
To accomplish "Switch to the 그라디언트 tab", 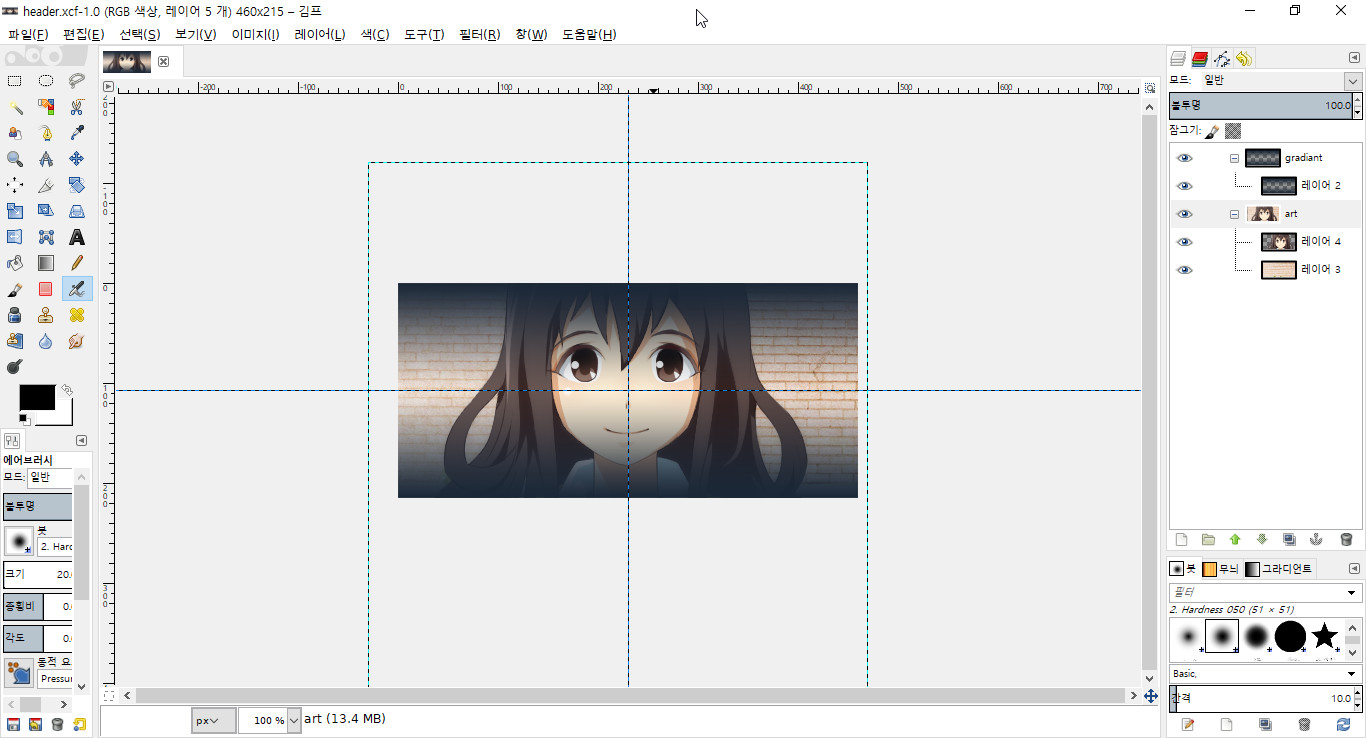I will 1279,569.
